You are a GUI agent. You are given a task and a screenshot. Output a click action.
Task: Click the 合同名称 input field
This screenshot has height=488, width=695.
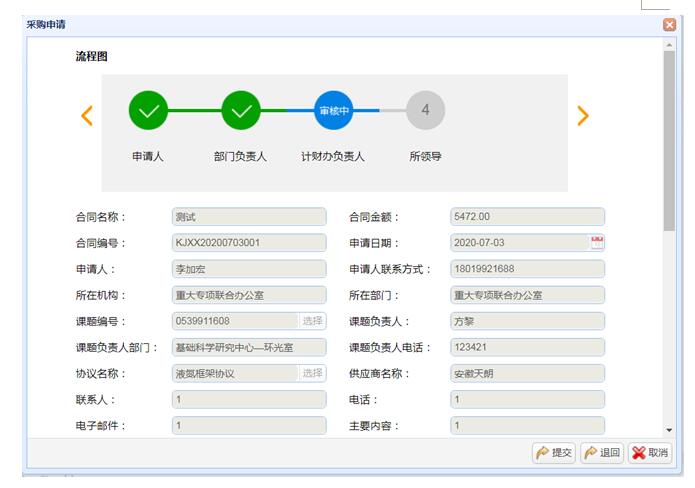[249, 217]
